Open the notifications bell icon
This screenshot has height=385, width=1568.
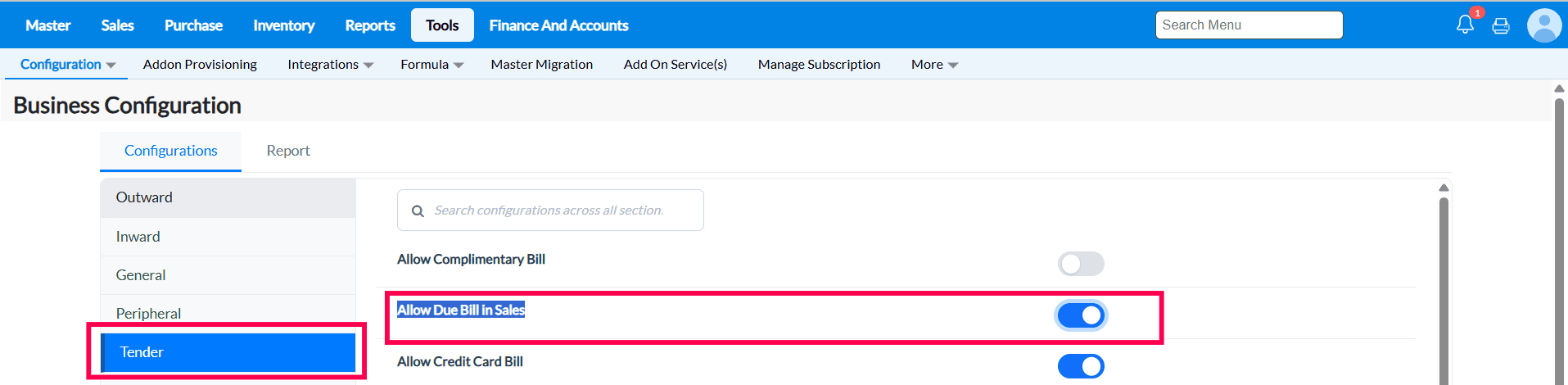(1465, 25)
